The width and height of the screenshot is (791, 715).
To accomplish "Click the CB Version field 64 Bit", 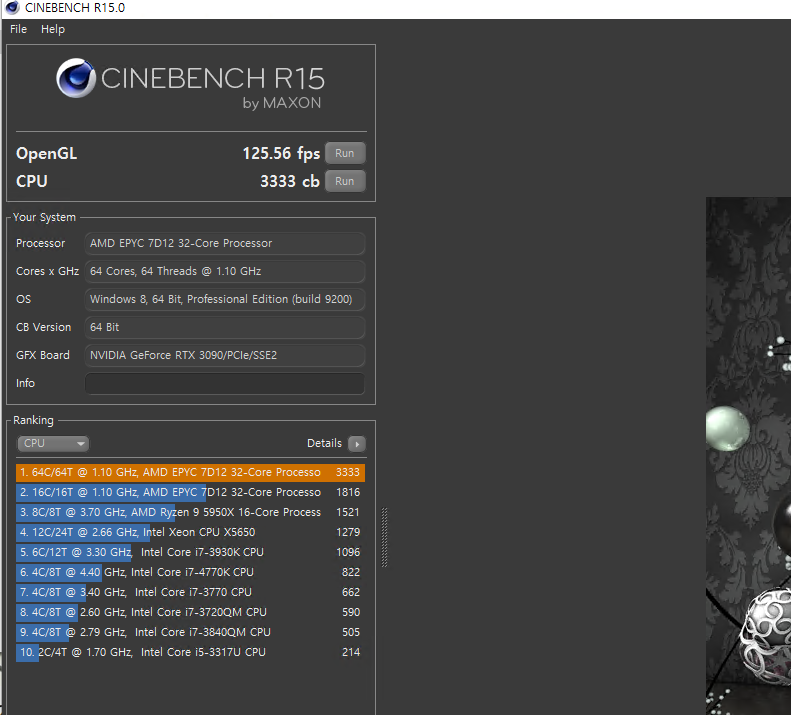I will [x=224, y=327].
